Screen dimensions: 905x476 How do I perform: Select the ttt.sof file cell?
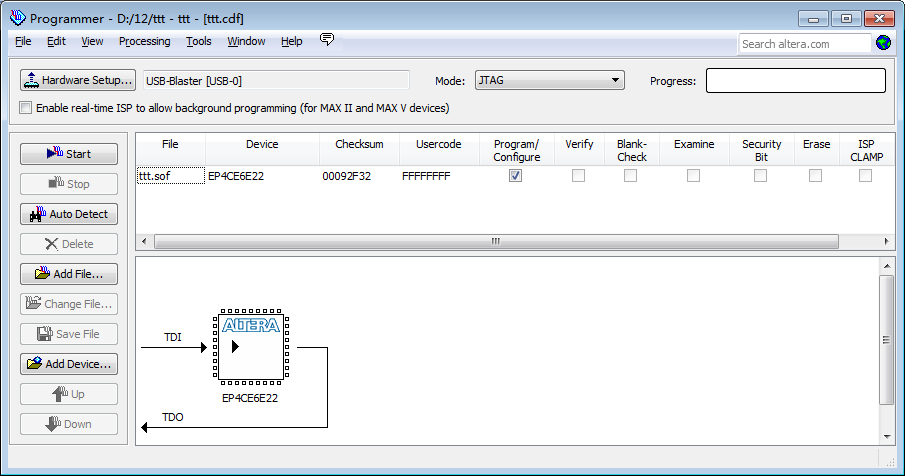point(171,176)
